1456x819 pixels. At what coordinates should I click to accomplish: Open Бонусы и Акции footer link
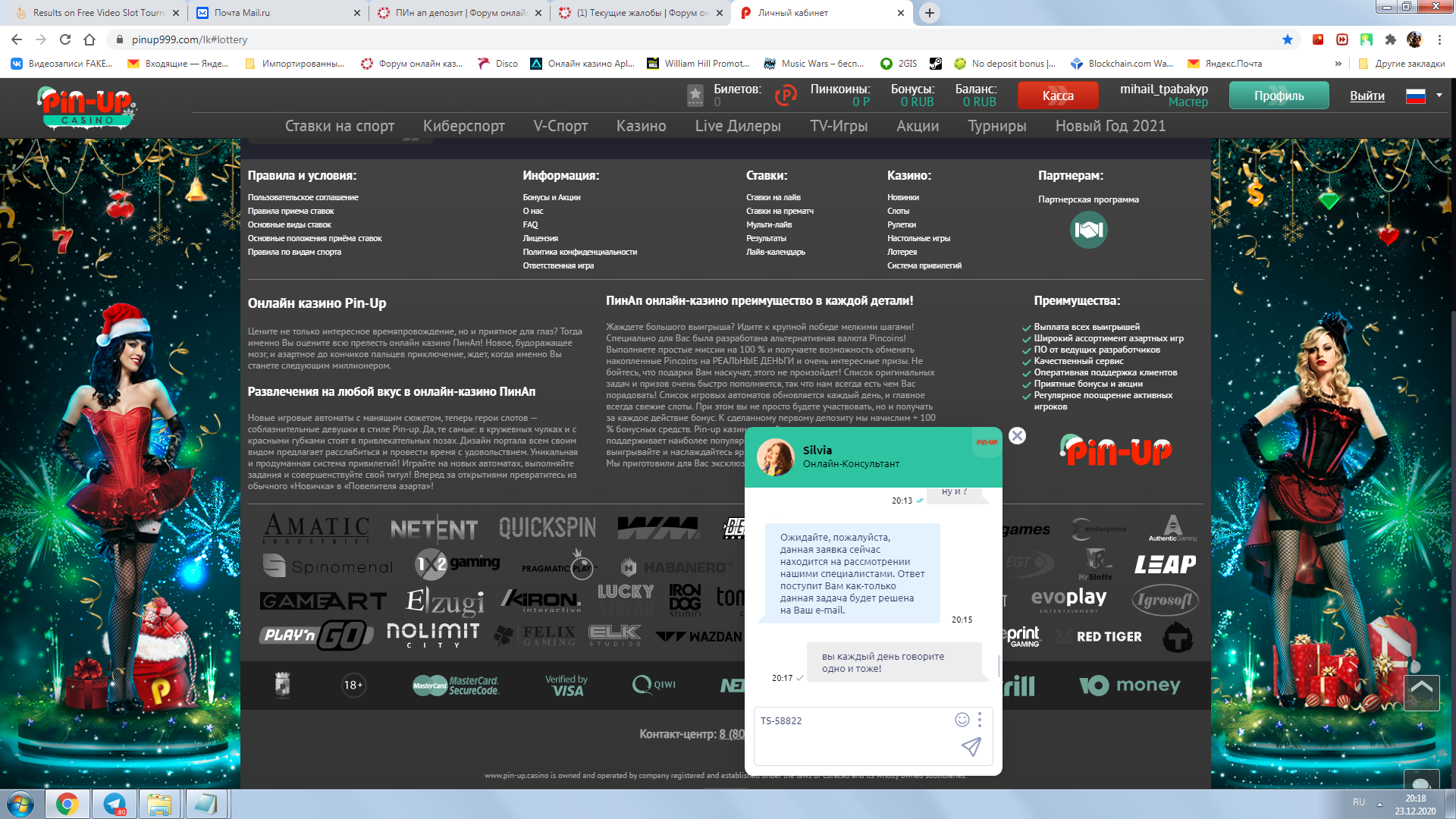[x=551, y=197]
